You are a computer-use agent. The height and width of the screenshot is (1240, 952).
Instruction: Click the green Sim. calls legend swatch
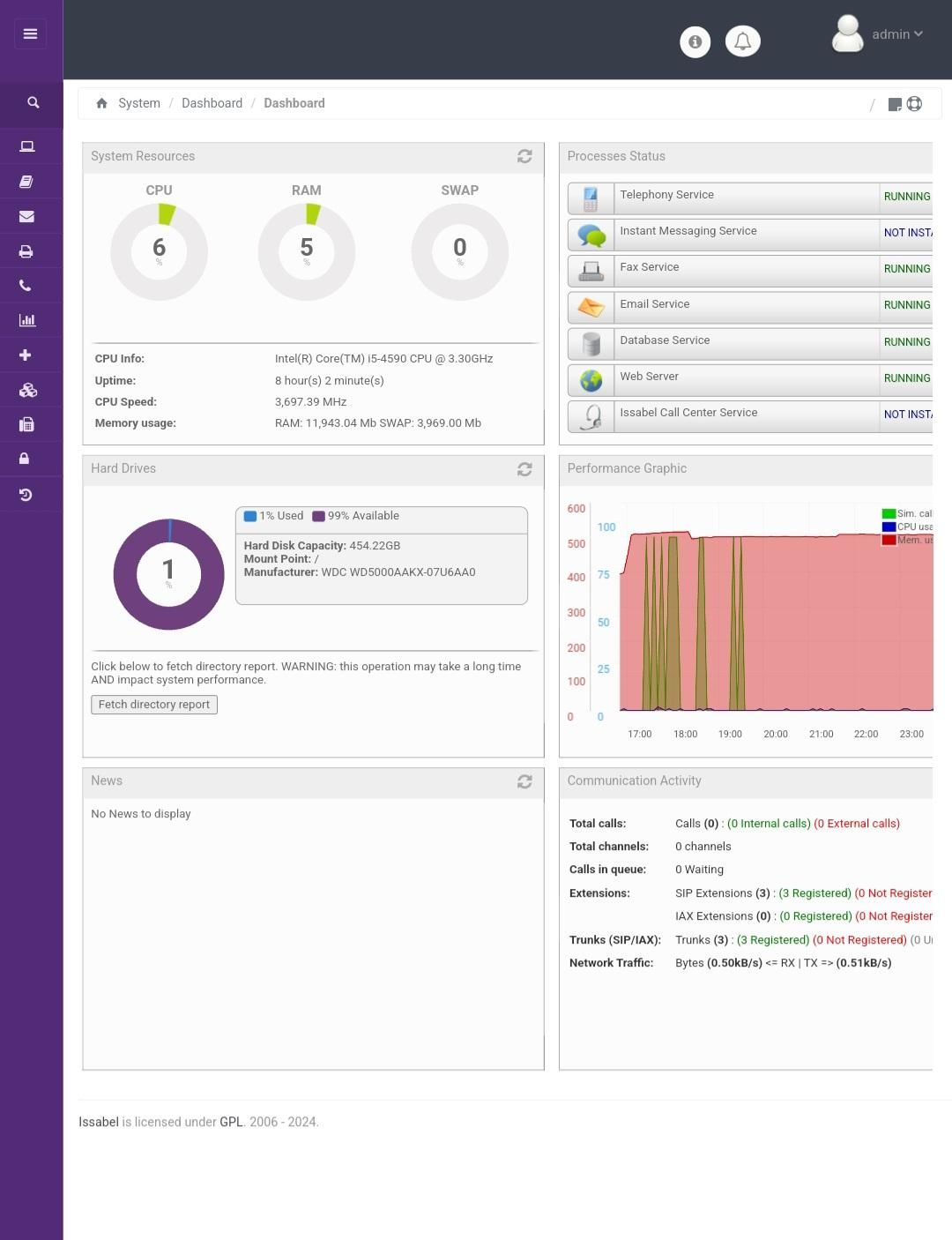[889, 513]
